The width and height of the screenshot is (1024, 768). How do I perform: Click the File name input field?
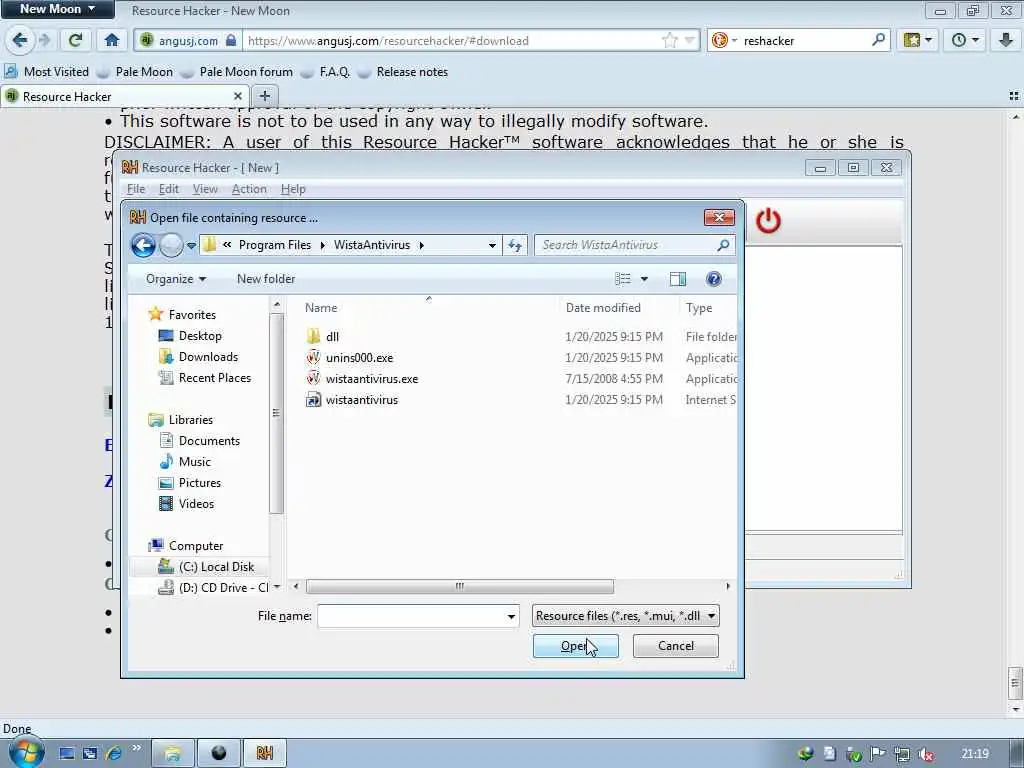(411, 616)
